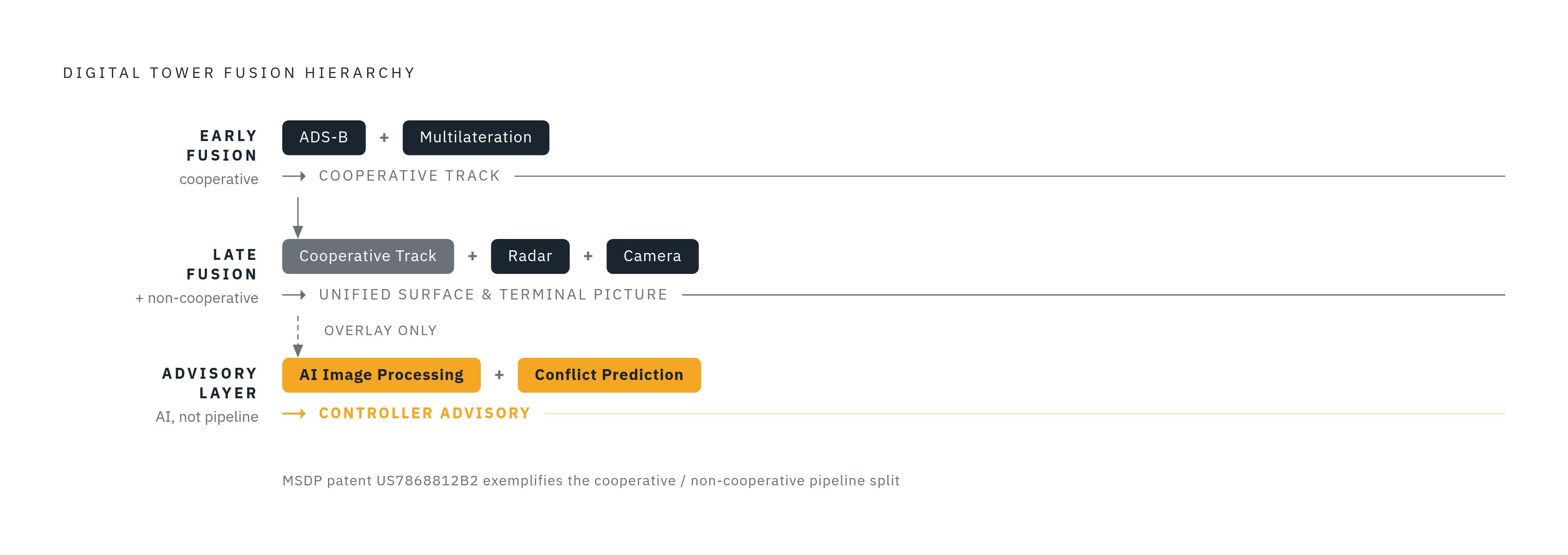Click the arrow before COOPERATIVE TRACK label

[x=294, y=176]
